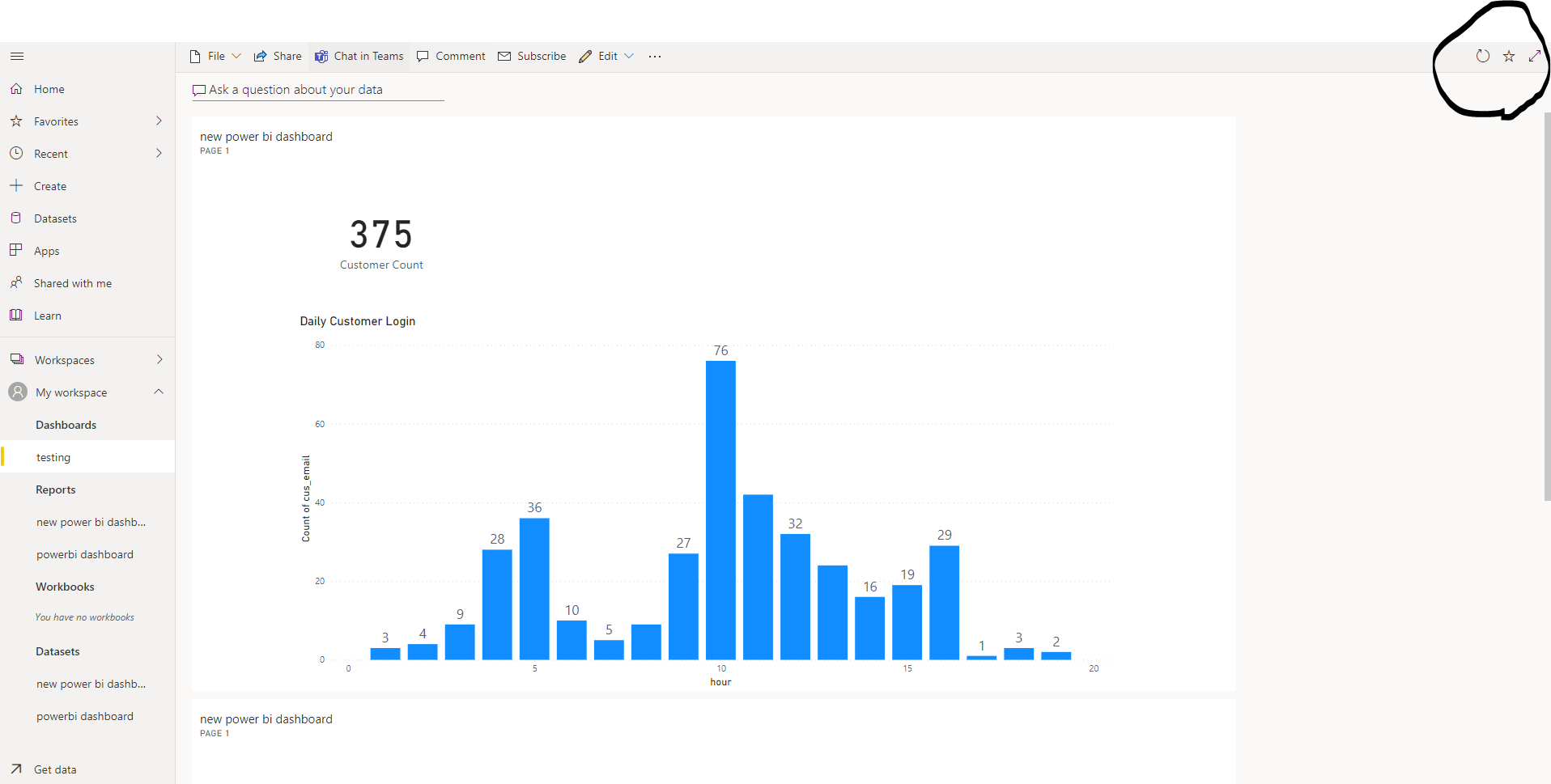Favorite this dashboard with star icon
This screenshot has width=1551, height=784.
click(1509, 56)
